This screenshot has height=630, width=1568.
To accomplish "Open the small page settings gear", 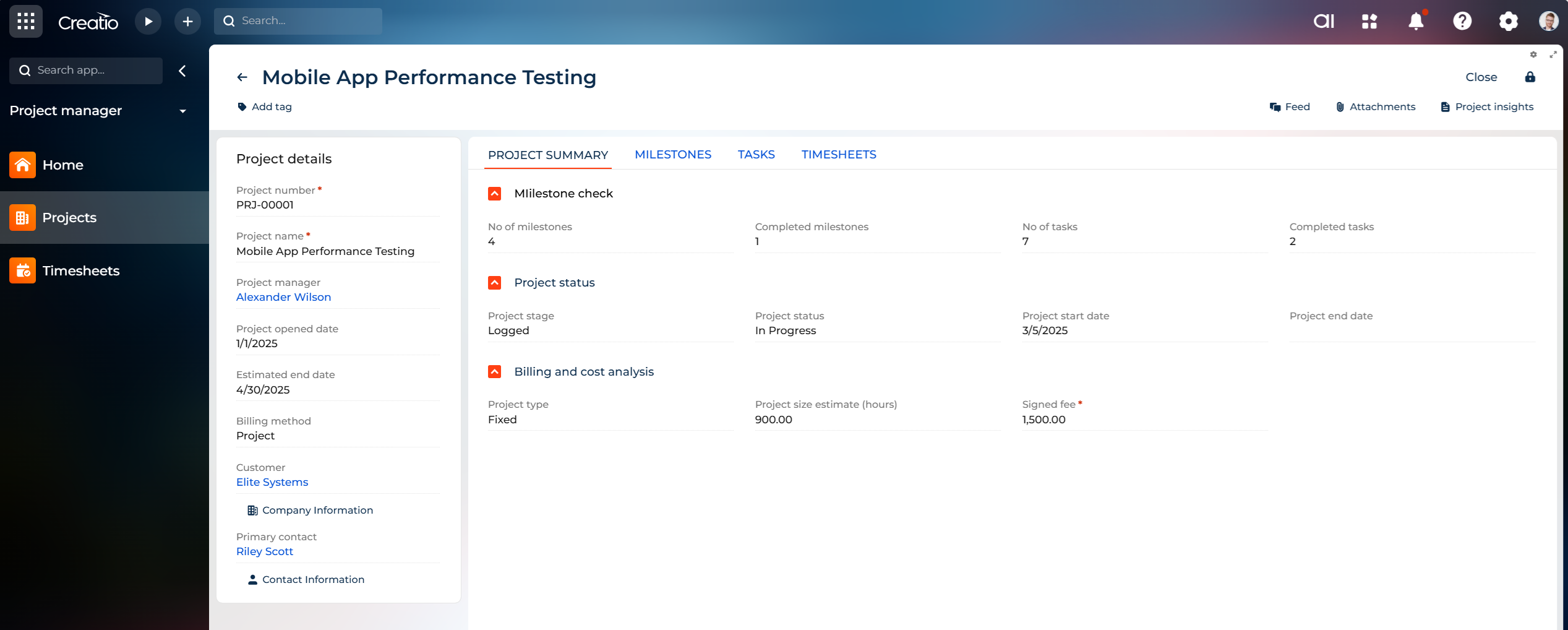I will tap(1533, 54).
